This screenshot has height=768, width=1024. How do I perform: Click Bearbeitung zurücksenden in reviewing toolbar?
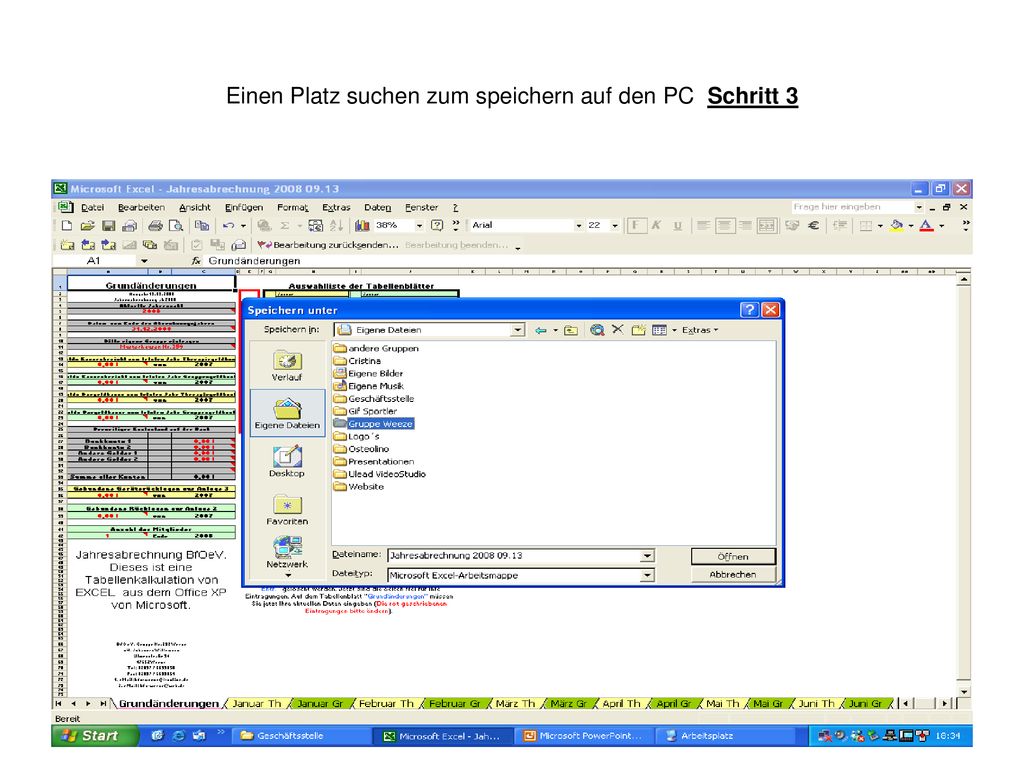point(328,245)
